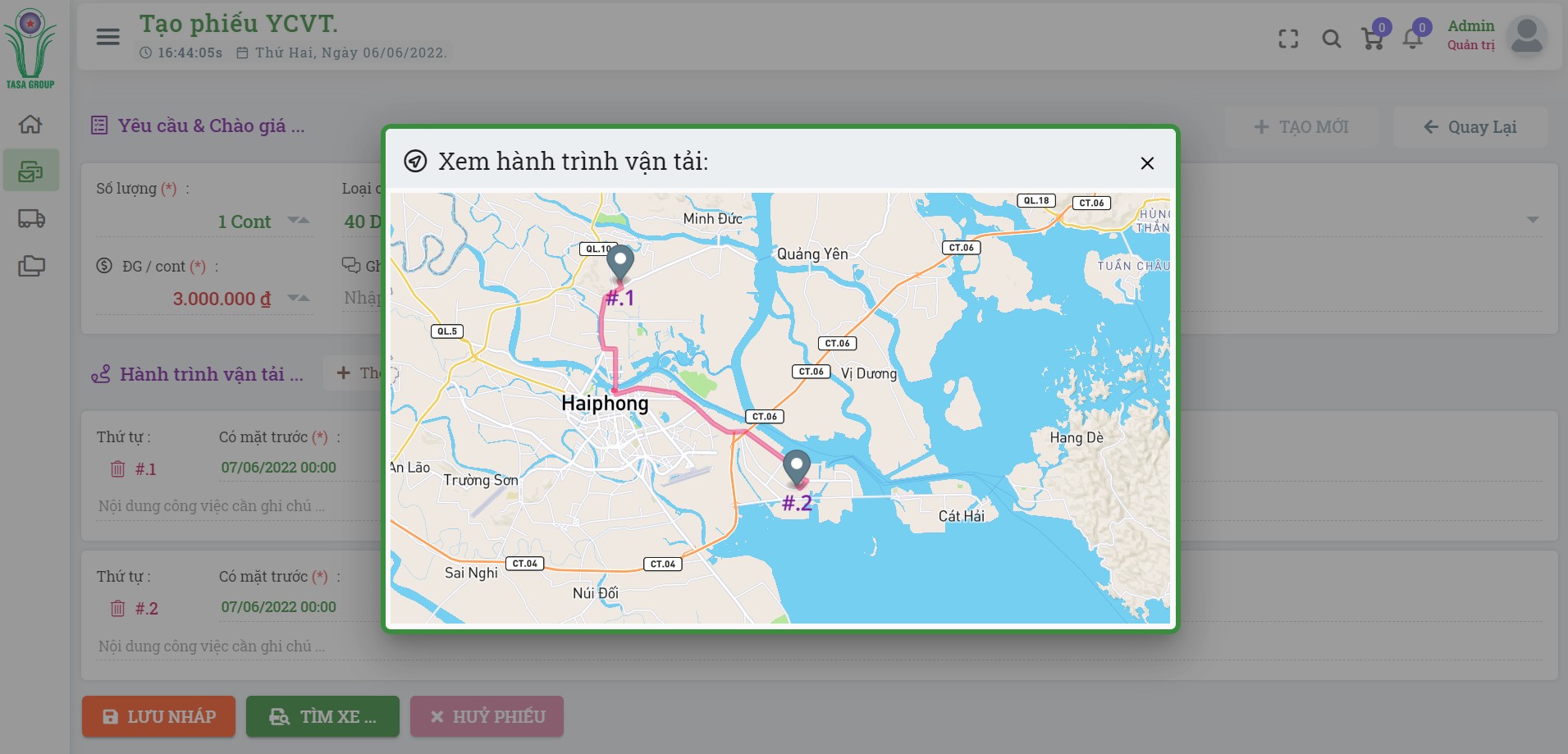This screenshot has width=1568, height=754.
Task: Open Admin user avatar menu
Action: pyautogui.click(x=1526, y=36)
